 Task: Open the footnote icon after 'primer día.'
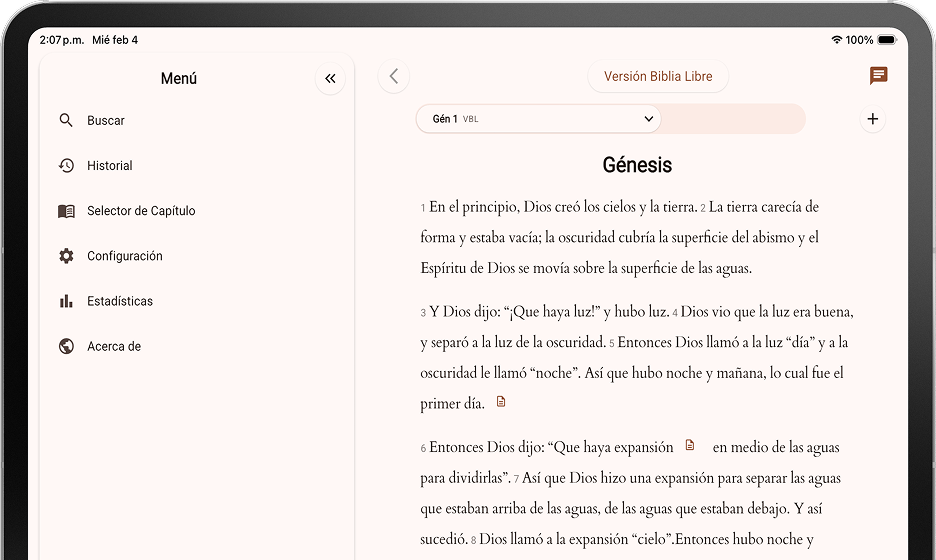pyautogui.click(x=501, y=402)
